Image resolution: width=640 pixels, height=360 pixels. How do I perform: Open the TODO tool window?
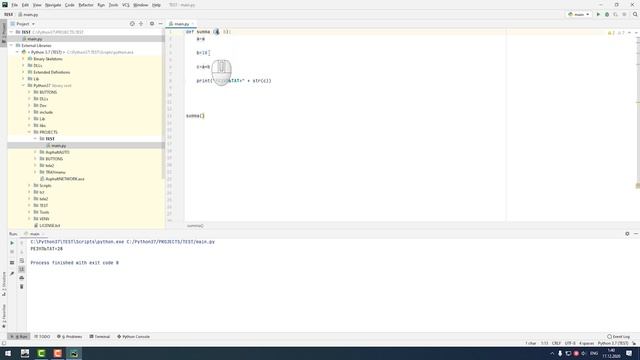tap(42, 337)
